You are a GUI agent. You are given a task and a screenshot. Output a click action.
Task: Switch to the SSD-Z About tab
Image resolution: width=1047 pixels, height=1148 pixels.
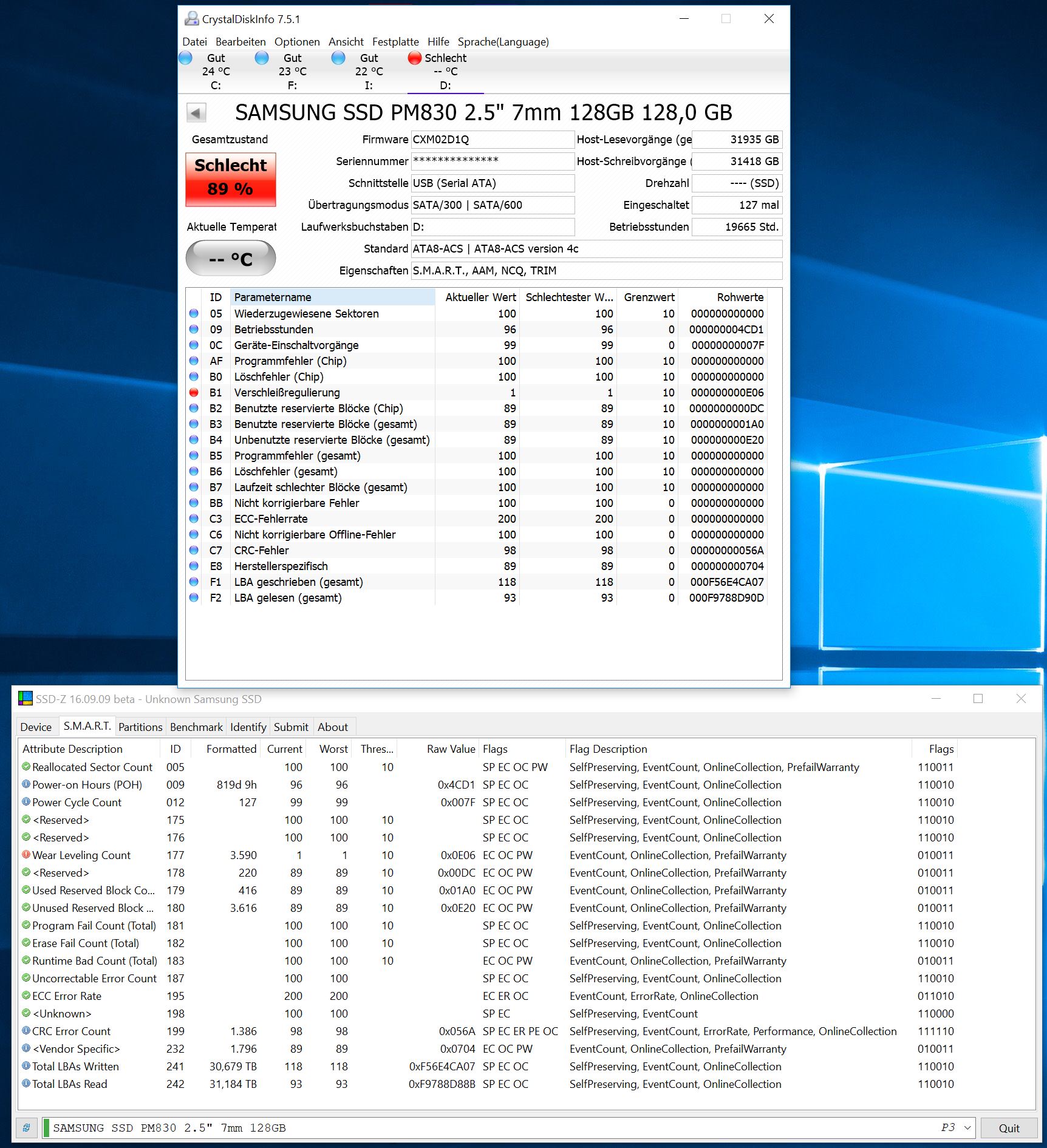(333, 727)
